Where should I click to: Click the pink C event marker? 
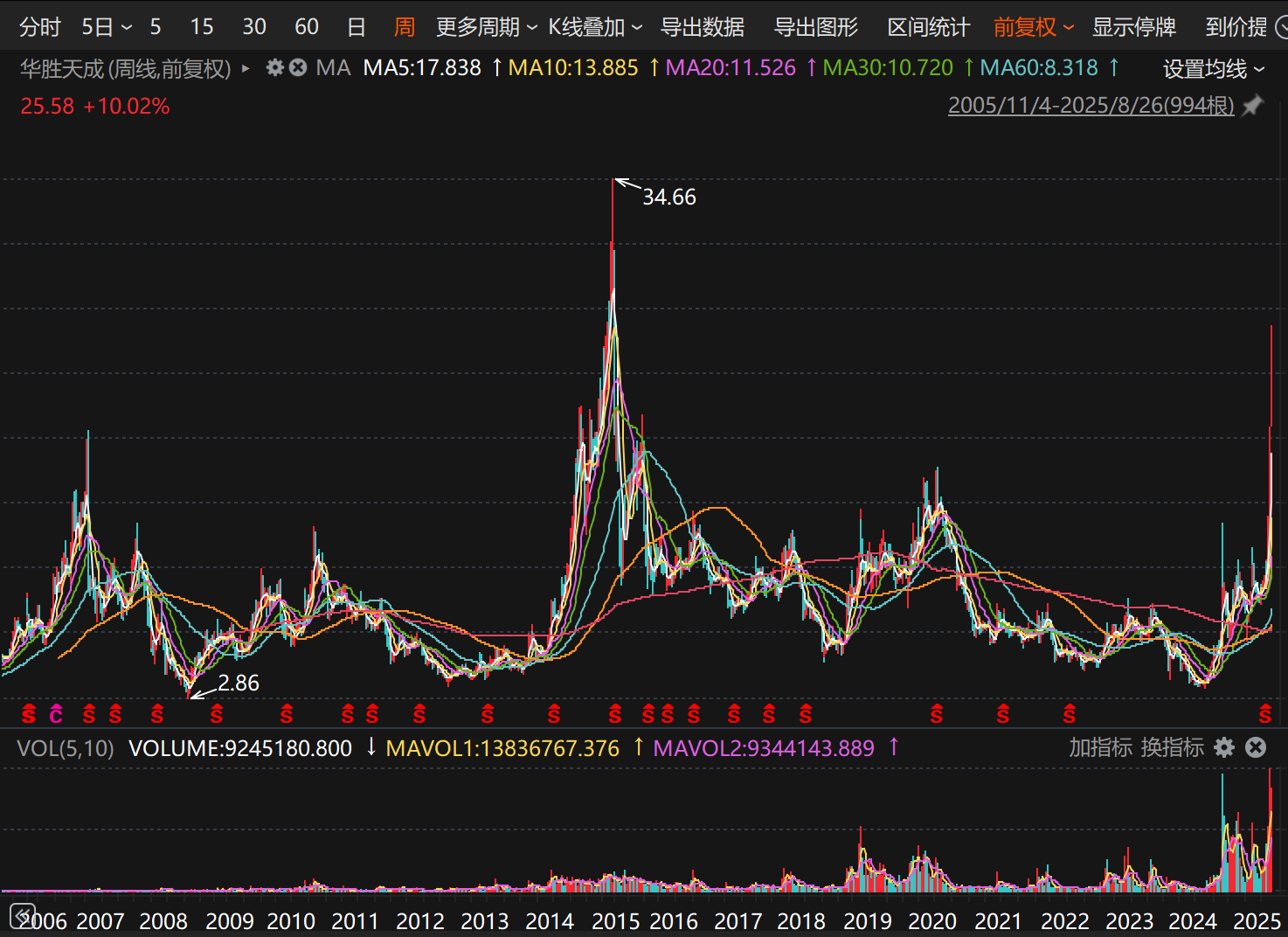tap(56, 715)
